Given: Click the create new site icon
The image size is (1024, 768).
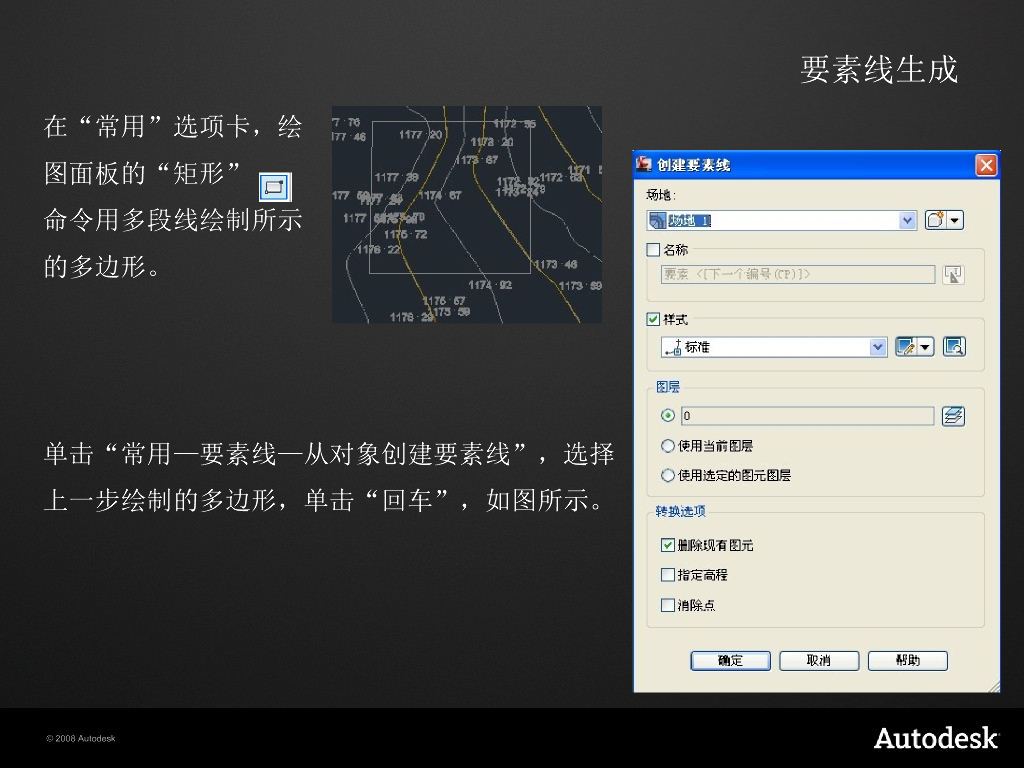Looking at the screenshot, I should tap(936, 221).
